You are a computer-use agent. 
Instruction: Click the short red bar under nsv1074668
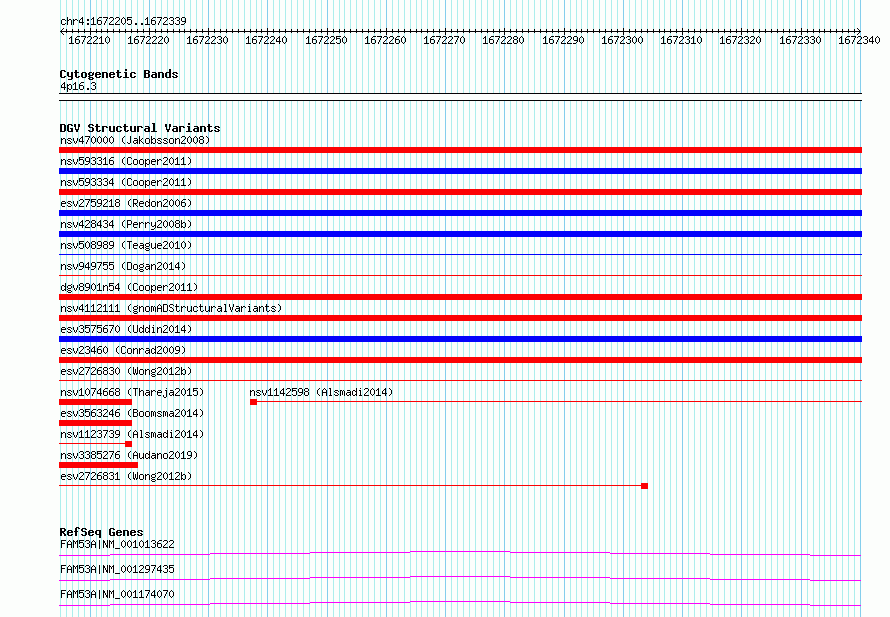[x=95, y=402]
